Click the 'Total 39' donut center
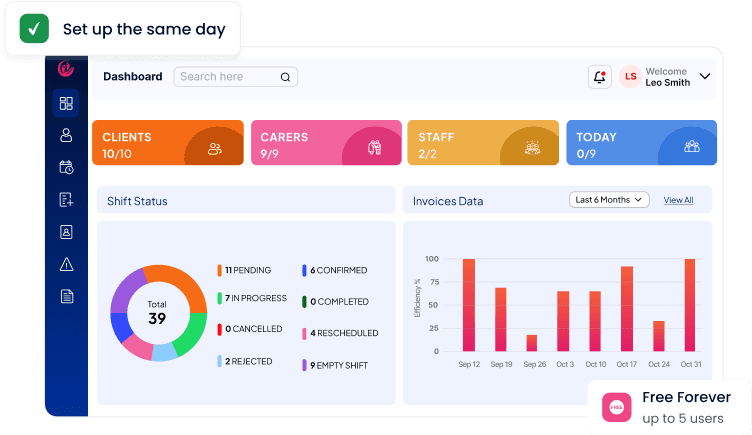 pos(157,313)
